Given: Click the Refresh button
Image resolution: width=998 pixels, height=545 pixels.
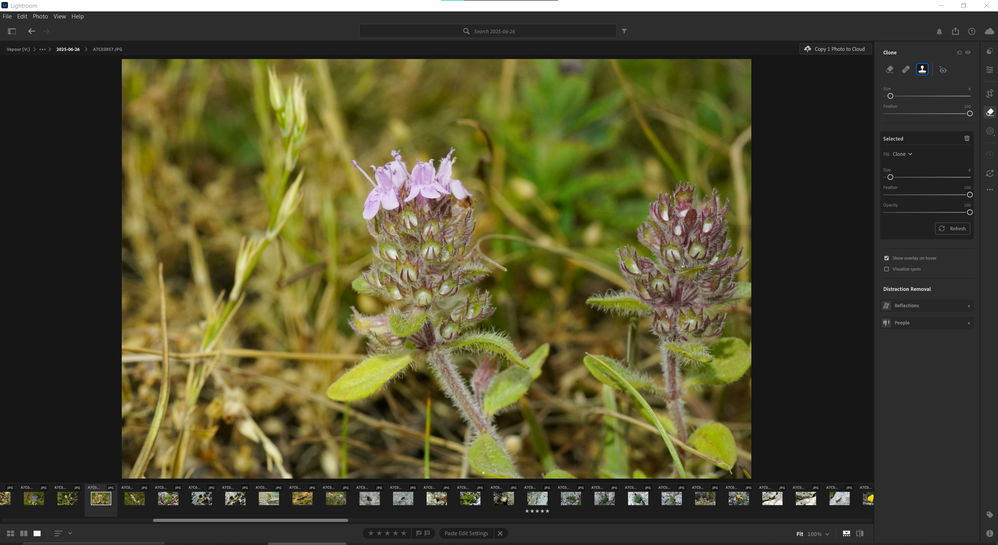Looking at the screenshot, I should (x=952, y=229).
